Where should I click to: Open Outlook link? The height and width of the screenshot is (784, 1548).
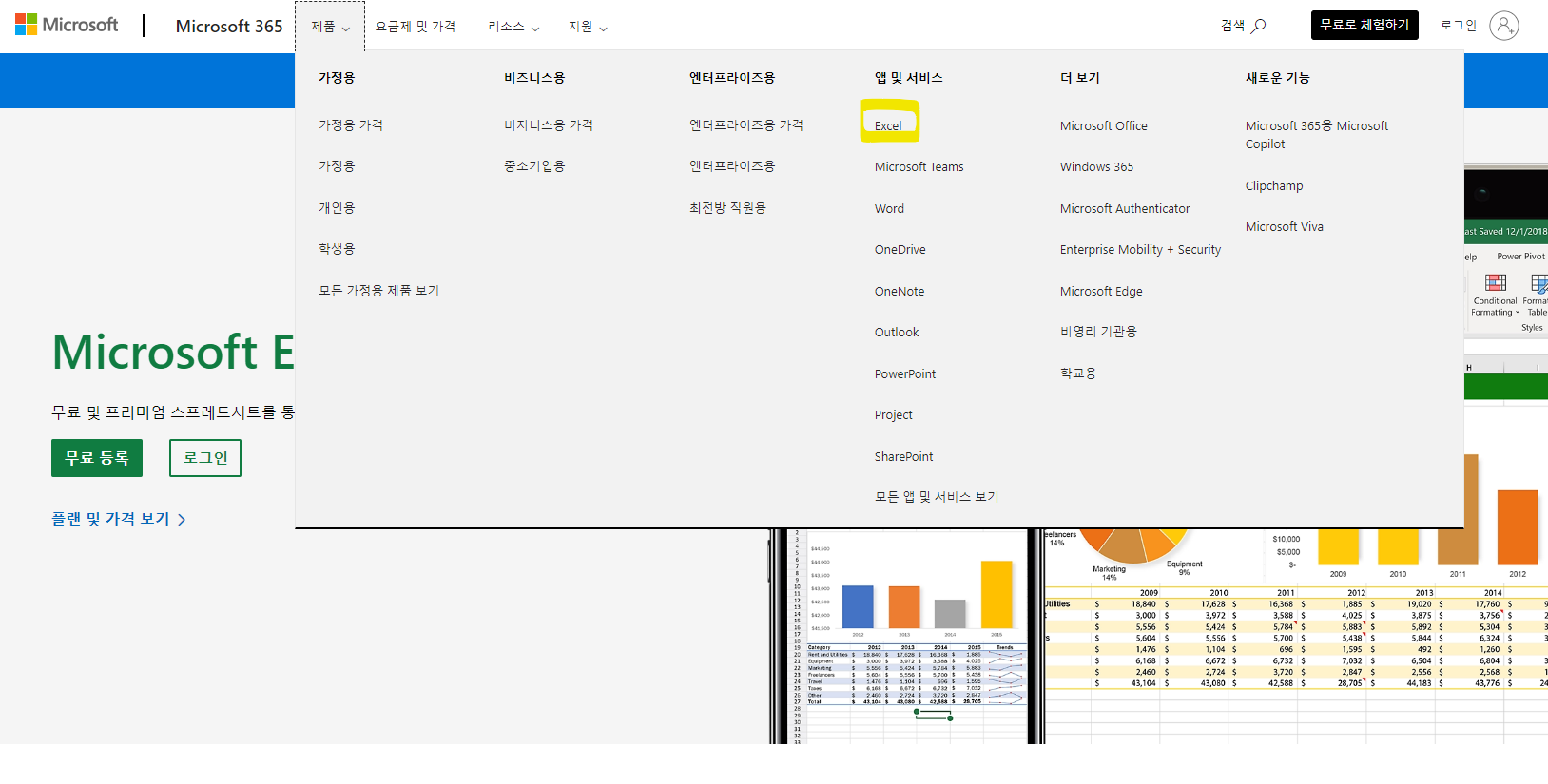coord(897,333)
